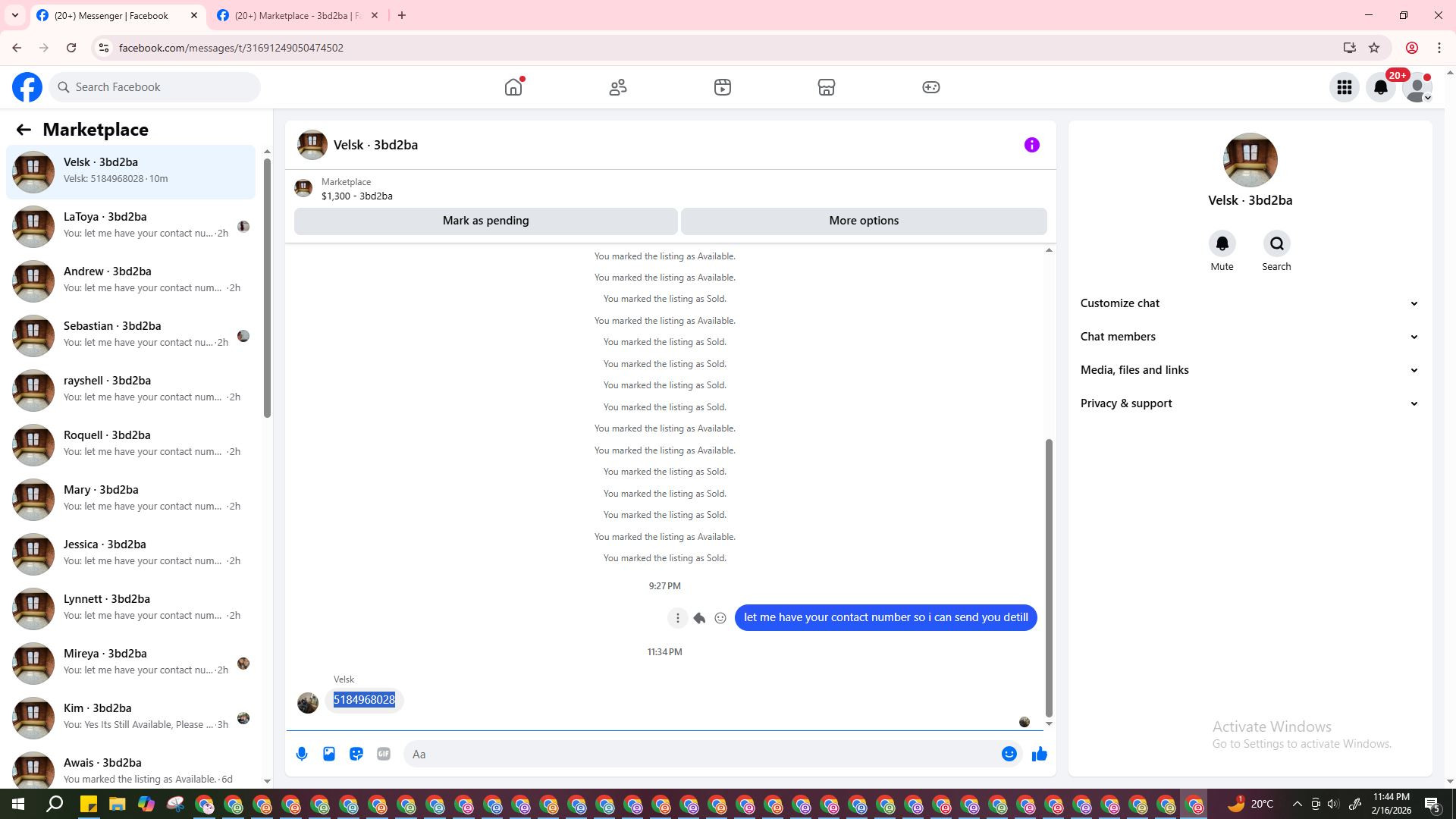This screenshot has width=1456, height=819.
Task: Open the GIF picker
Action: point(384,754)
